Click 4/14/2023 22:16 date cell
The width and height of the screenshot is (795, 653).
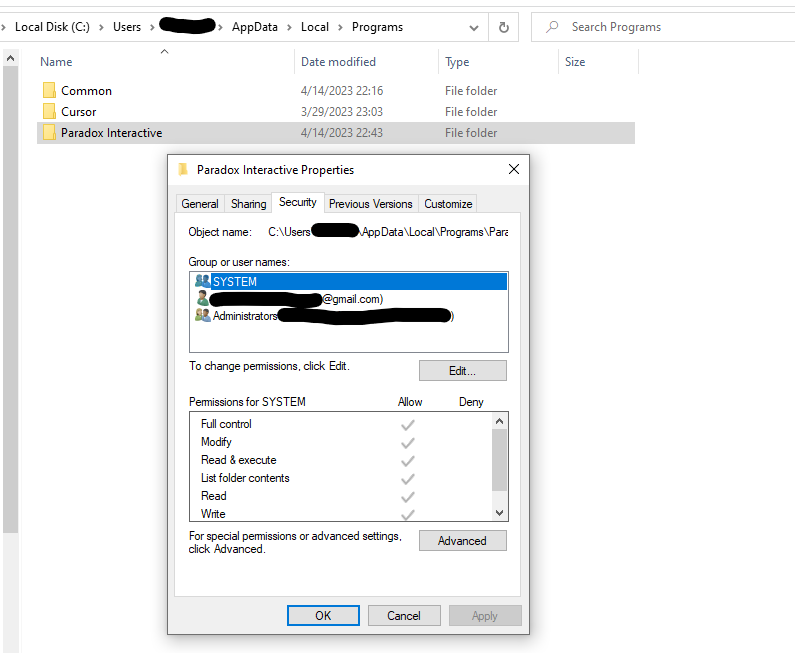coord(342,91)
